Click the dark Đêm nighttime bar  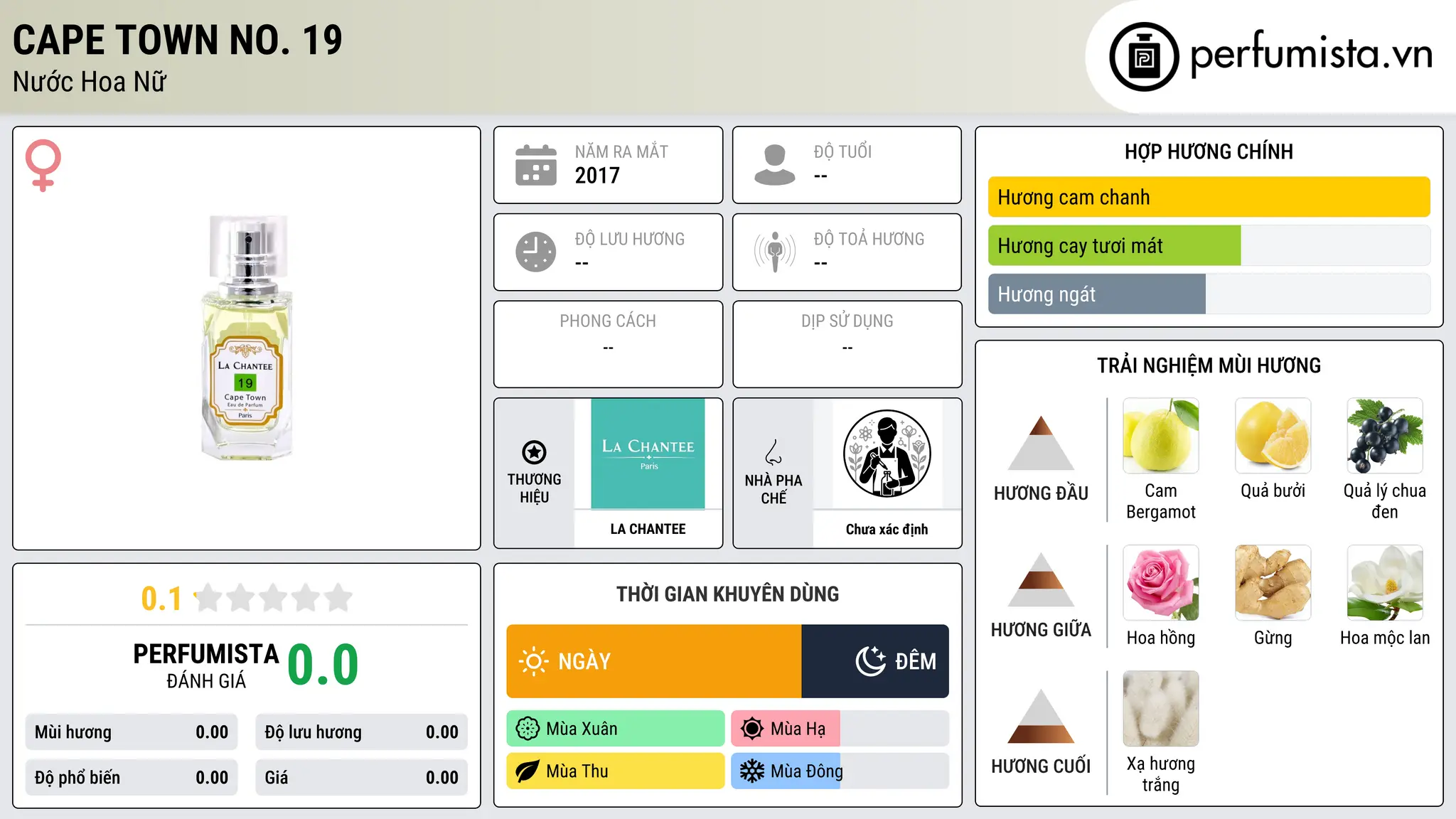click(x=875, y=661)
